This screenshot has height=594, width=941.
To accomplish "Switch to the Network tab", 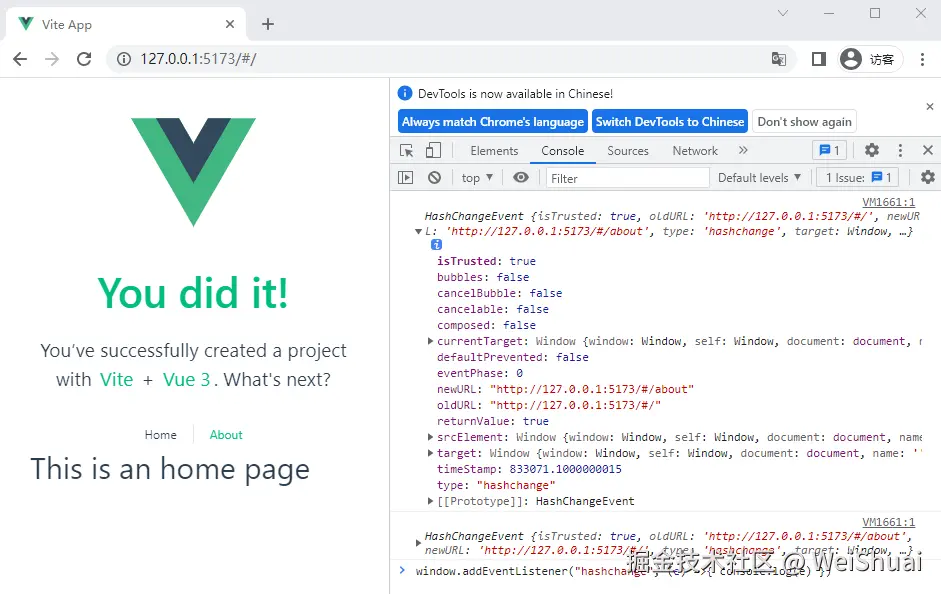I will [x=695, y=151].
